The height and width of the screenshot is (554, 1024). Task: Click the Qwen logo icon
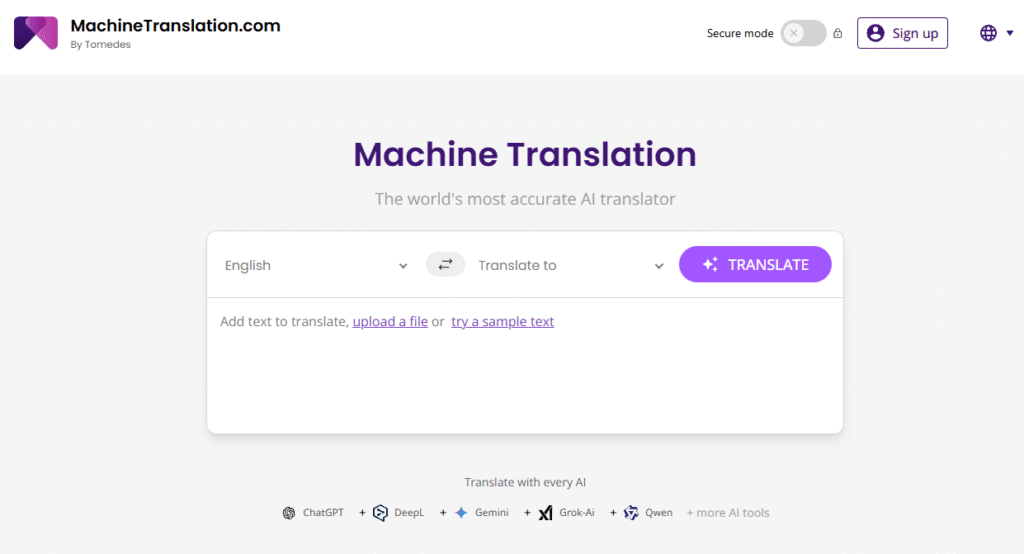click(x=631, y=513)
